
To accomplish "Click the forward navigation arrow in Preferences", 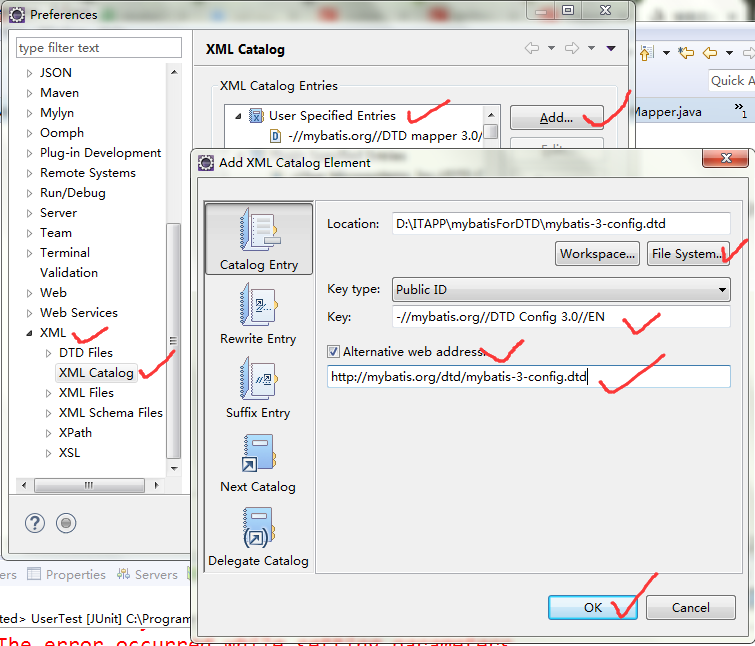I will point(572,48).
